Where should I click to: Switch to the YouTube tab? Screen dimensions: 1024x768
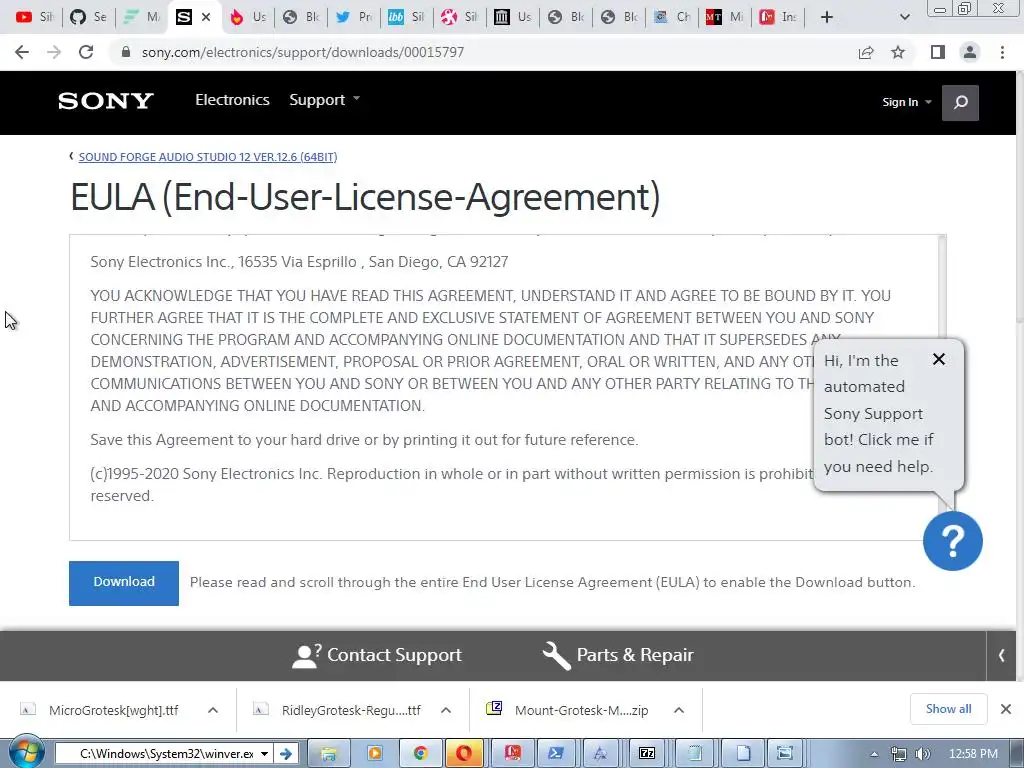tap(34, 17)
